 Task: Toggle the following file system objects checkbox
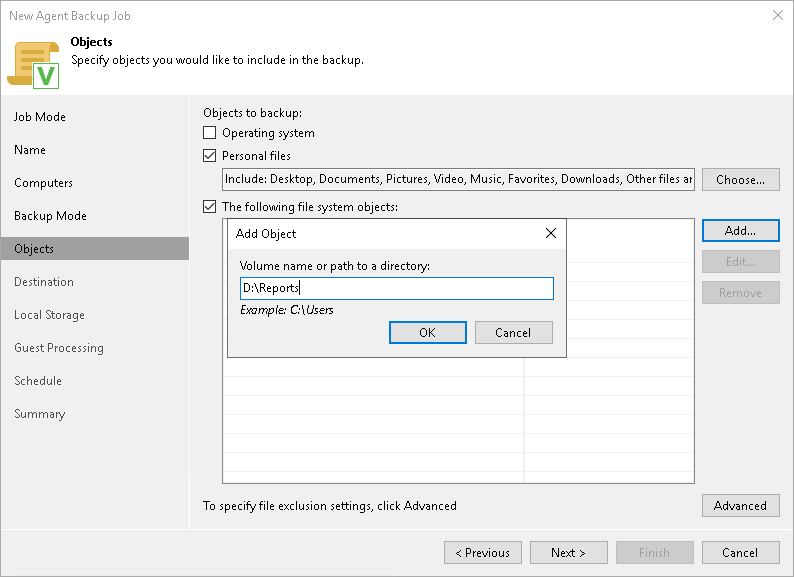(x=209, y=207)
